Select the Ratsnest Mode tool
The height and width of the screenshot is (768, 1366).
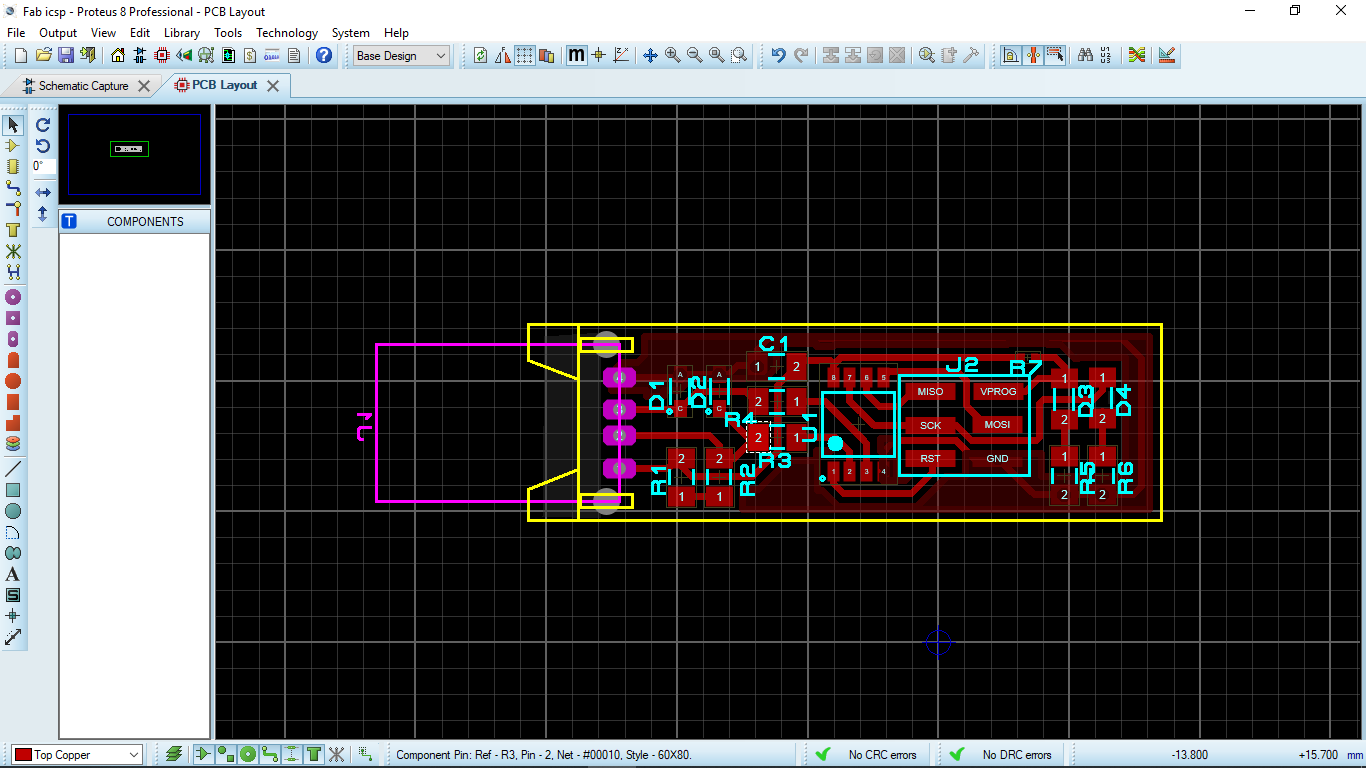tap(13, 251)
